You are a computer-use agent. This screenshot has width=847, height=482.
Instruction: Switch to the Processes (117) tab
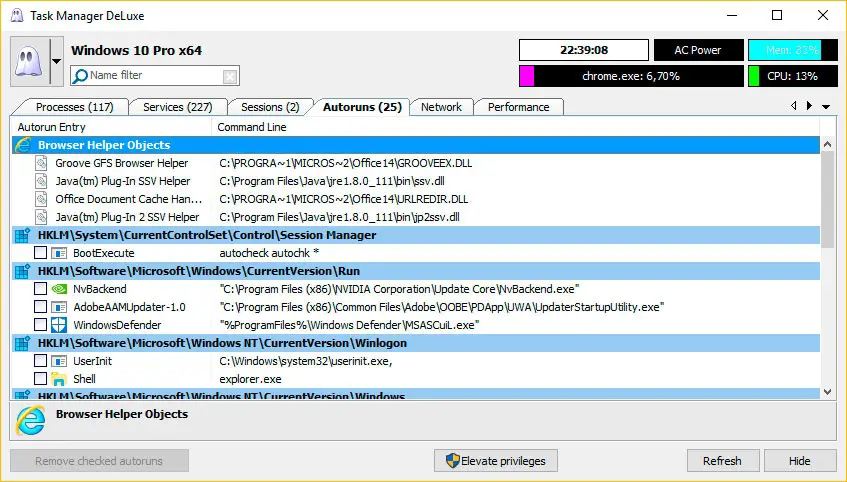pyautogui.click(x=75, y=107)
